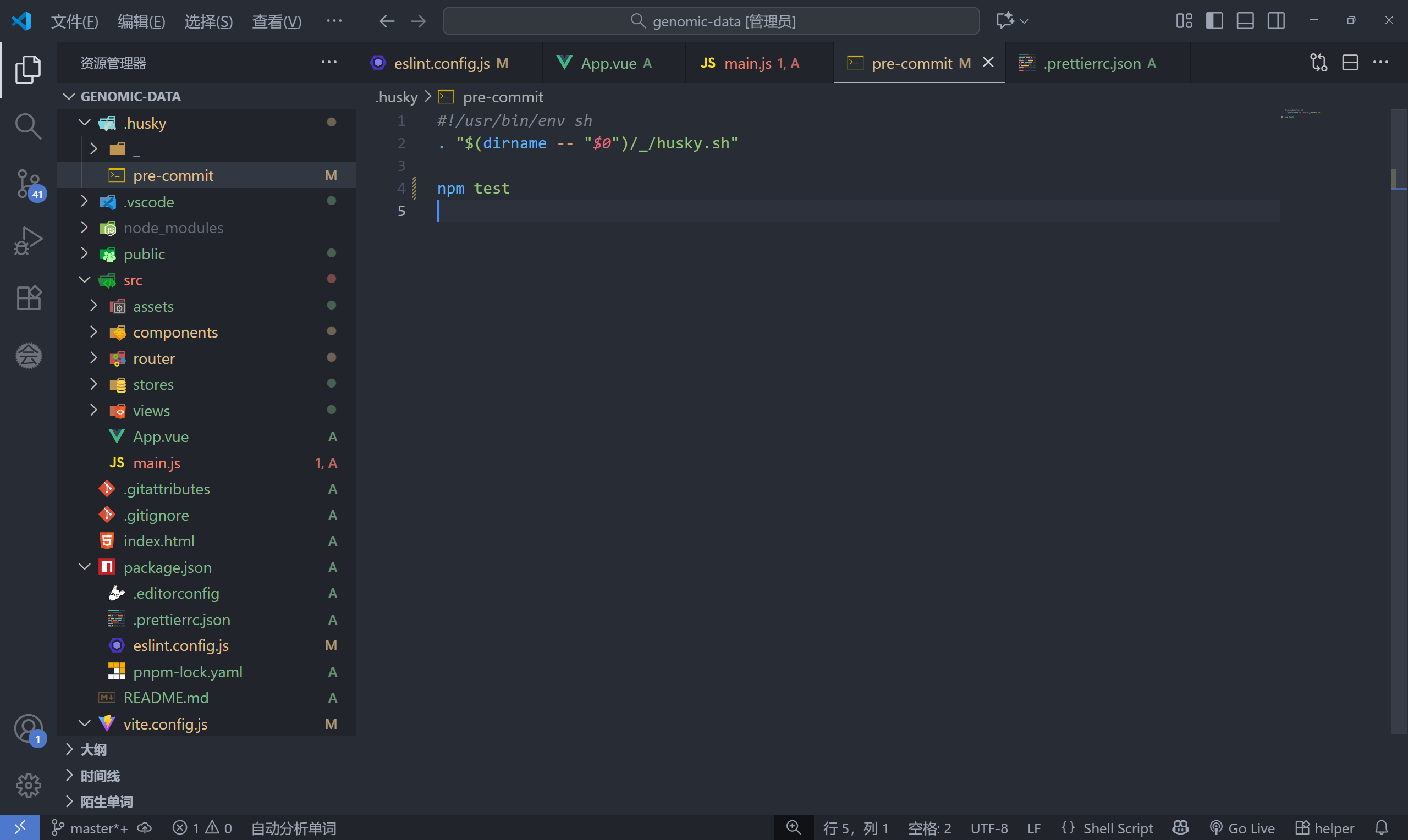Click Go Live in status bar

pyautogui.click(x=1242, y=828)
